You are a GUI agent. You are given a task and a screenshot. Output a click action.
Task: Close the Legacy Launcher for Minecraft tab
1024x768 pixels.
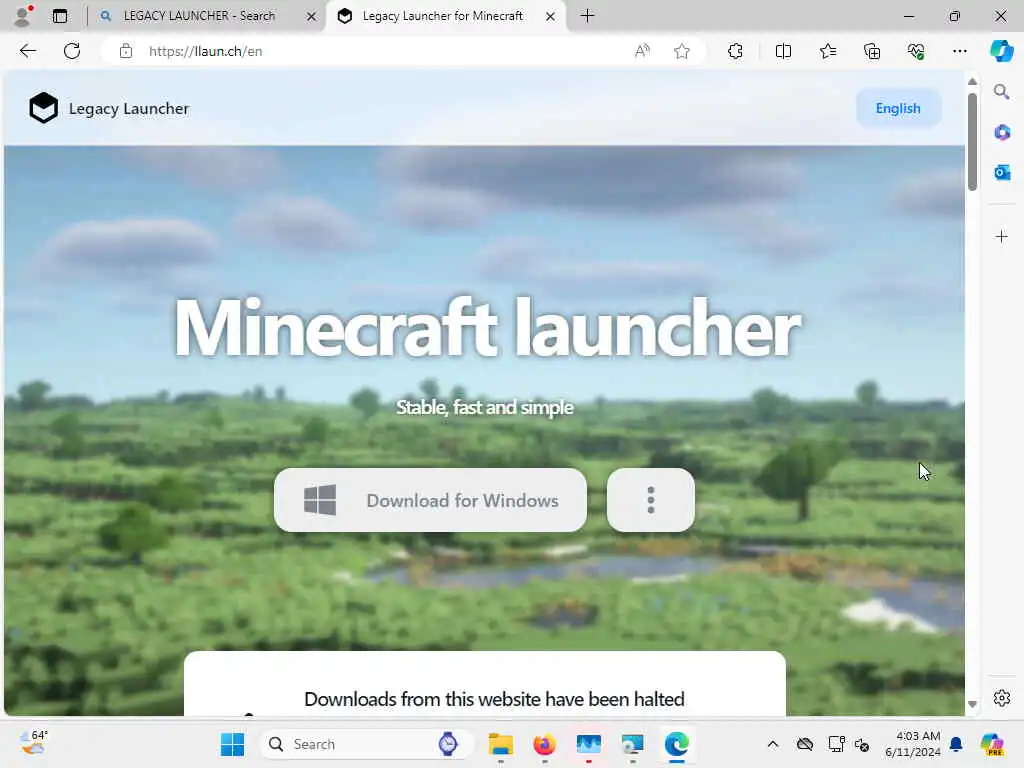[551, 16]
